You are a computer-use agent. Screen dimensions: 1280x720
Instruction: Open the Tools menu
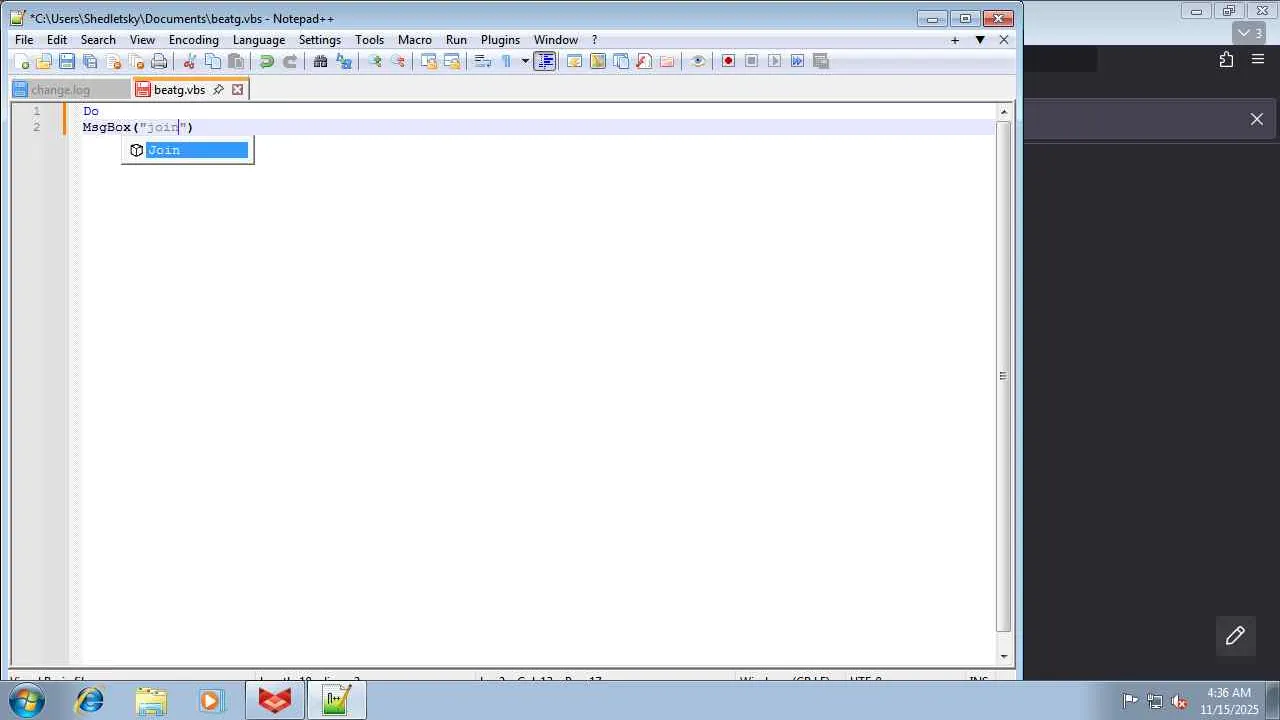pyautogui.click(x=369, y=40)
